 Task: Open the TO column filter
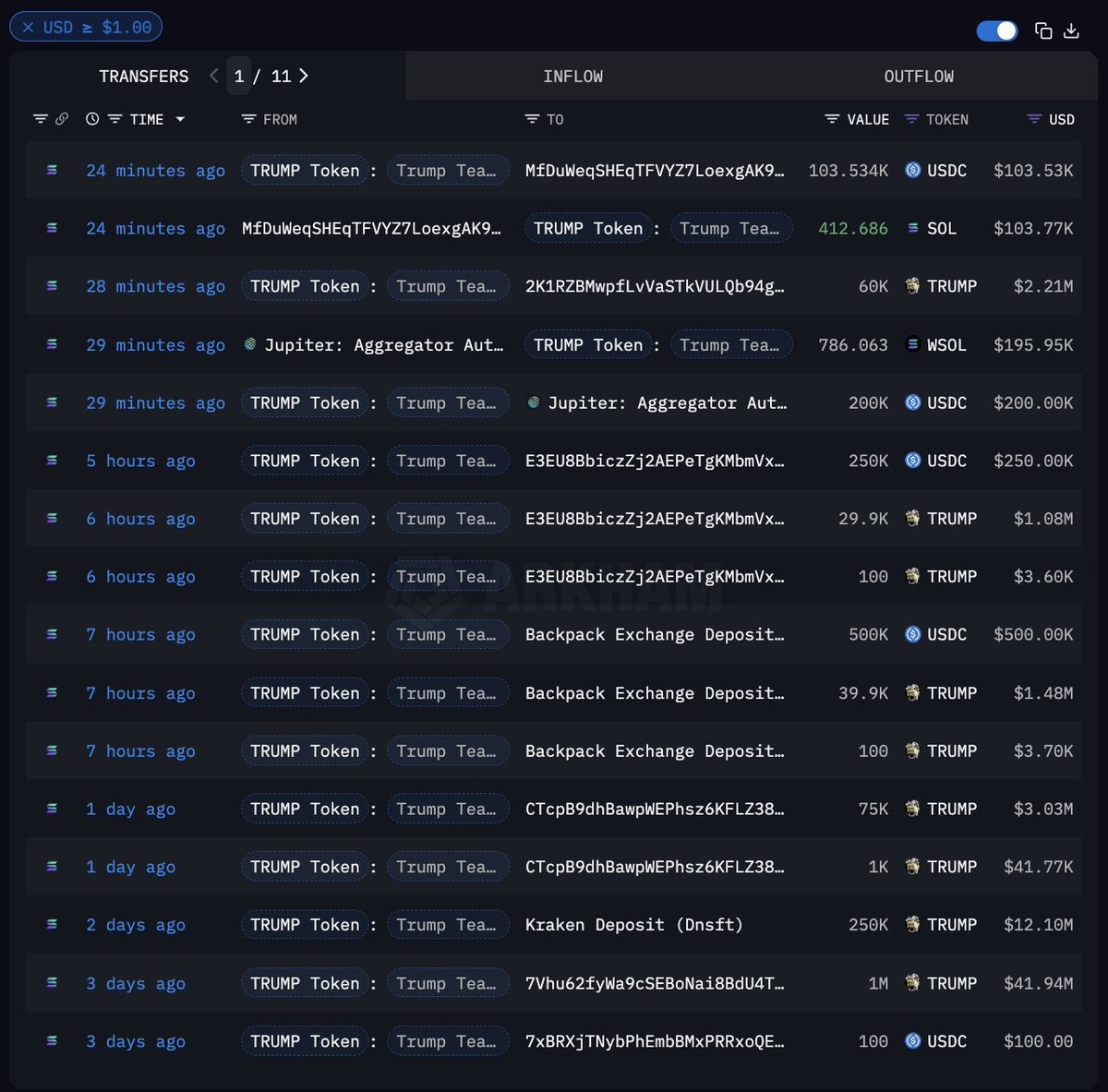[x=532, y=119]
